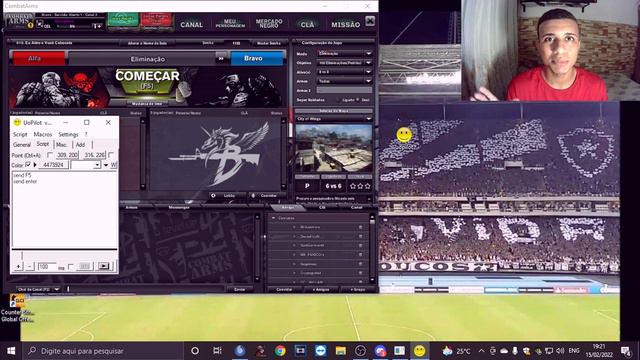Click the volume speaker tray icon
Image resolution: width=640 pixels, height=360 pixels.
pyautogui.click(x=560, y=351)
